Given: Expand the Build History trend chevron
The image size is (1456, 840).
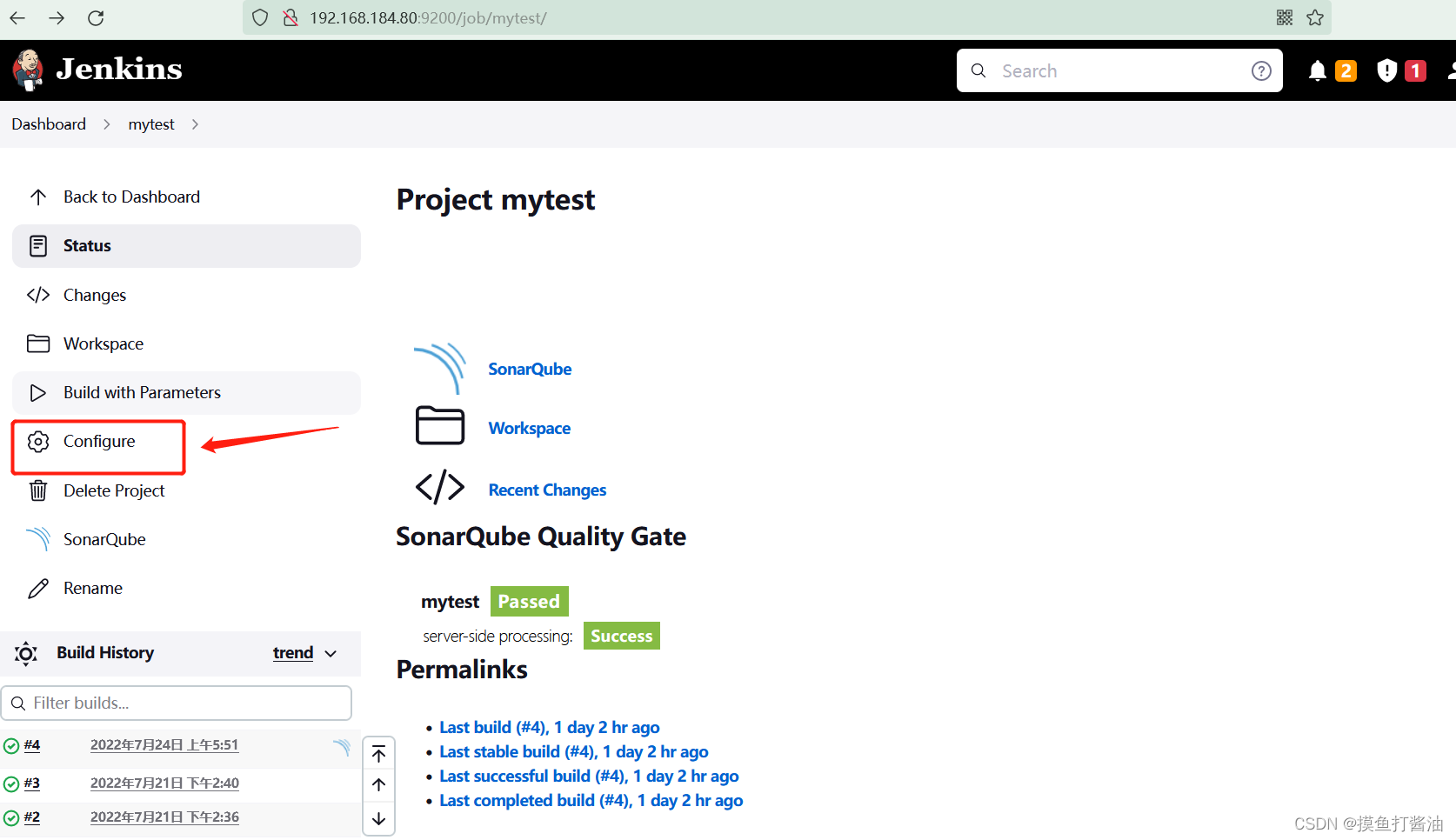Looking at the screenshot, I should pyautogui.click(x=331, y=654).
